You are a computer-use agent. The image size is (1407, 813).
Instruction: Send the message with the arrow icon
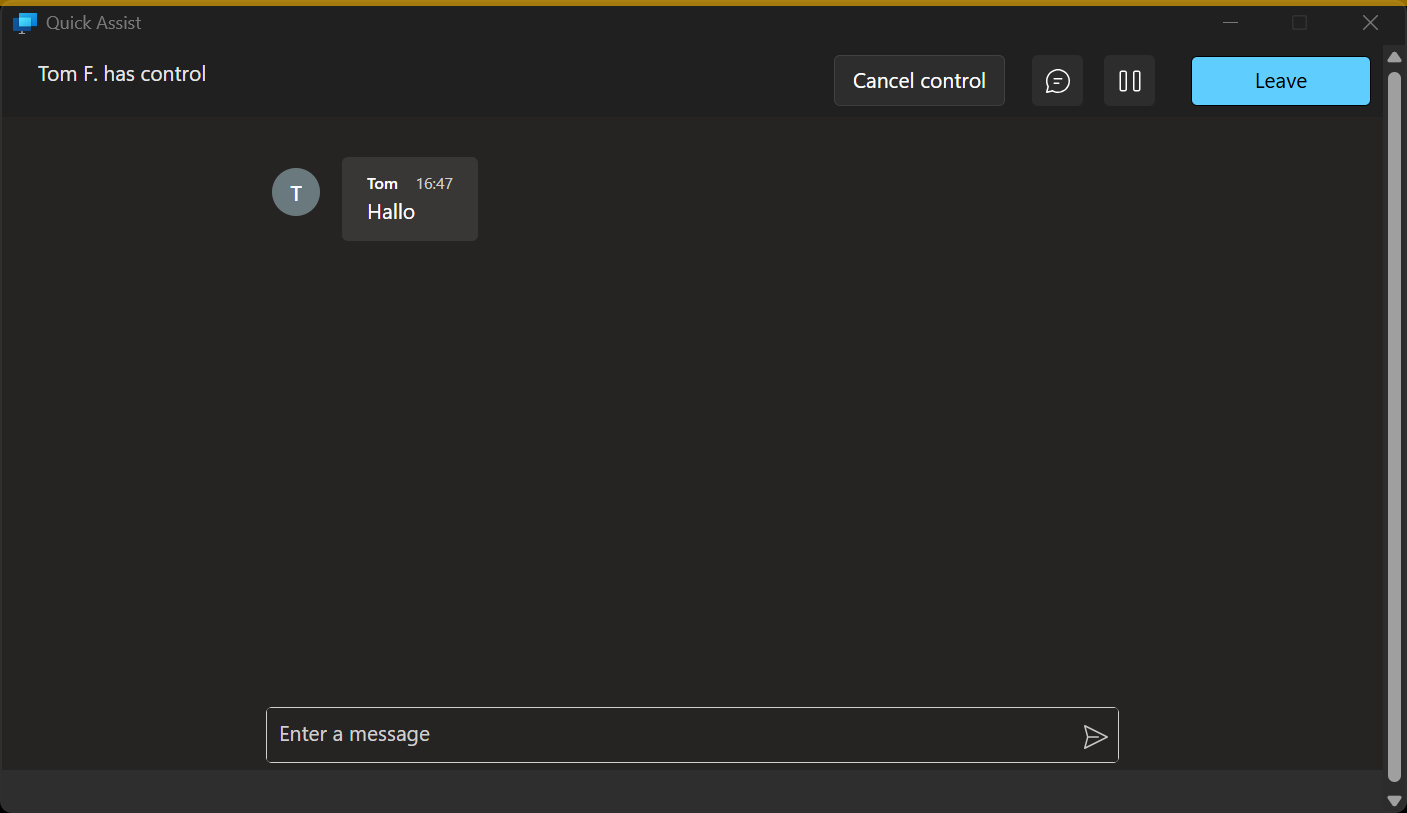click(x=1095, y=737)
